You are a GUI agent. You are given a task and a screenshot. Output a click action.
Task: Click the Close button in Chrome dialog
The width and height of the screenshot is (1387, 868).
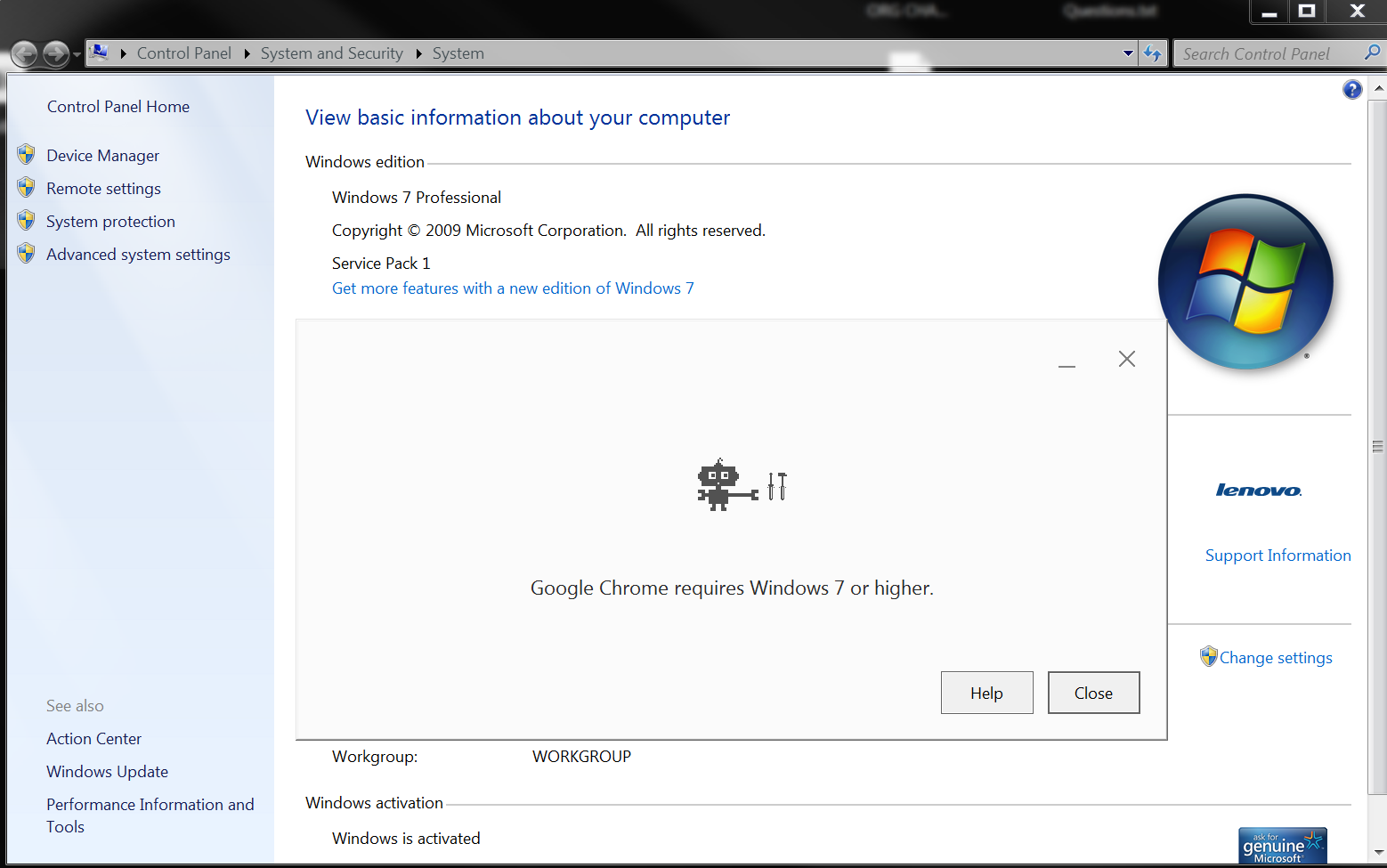pos(1094,693)
